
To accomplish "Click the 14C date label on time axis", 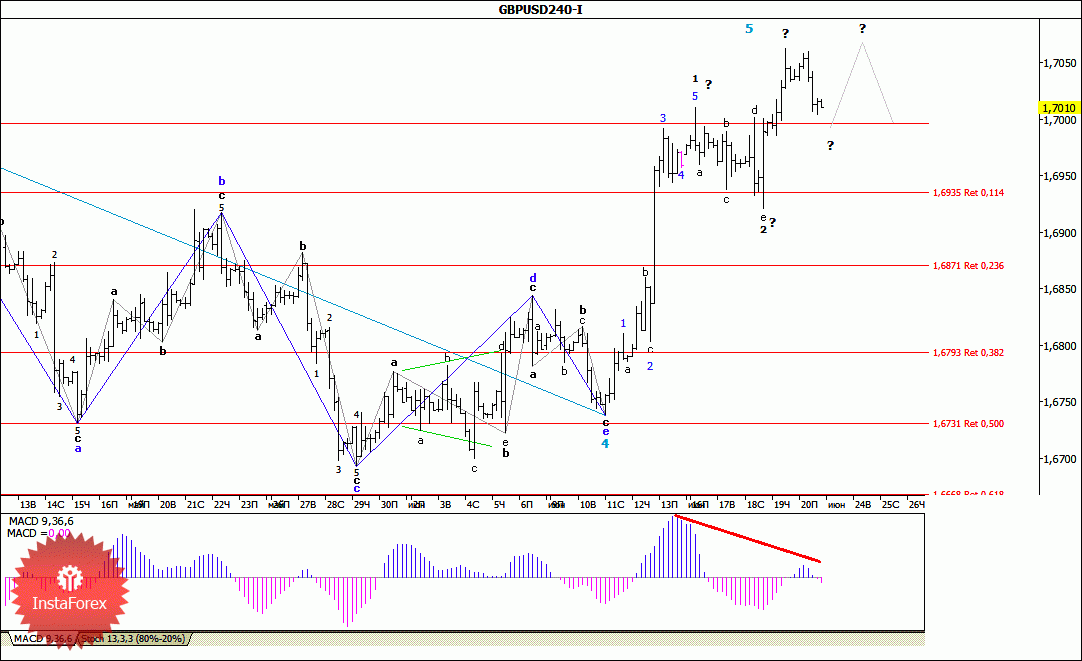I will [55, 504].
